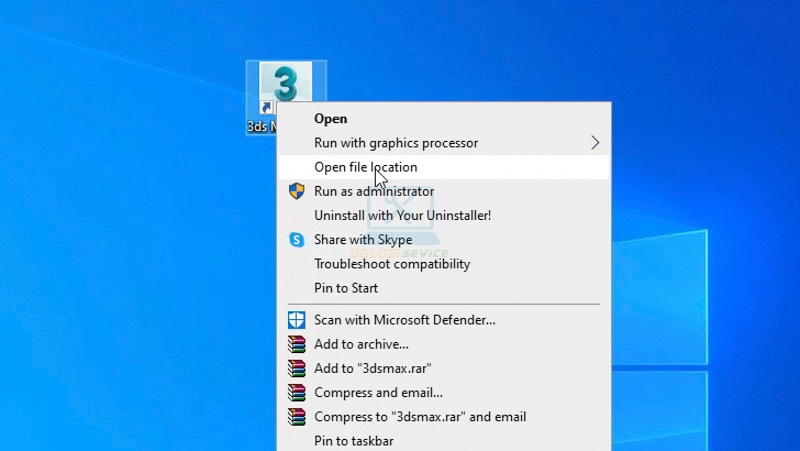Select Run with graphics processor entry
This screenshot has height=451, width=800.
pos(444,143)
